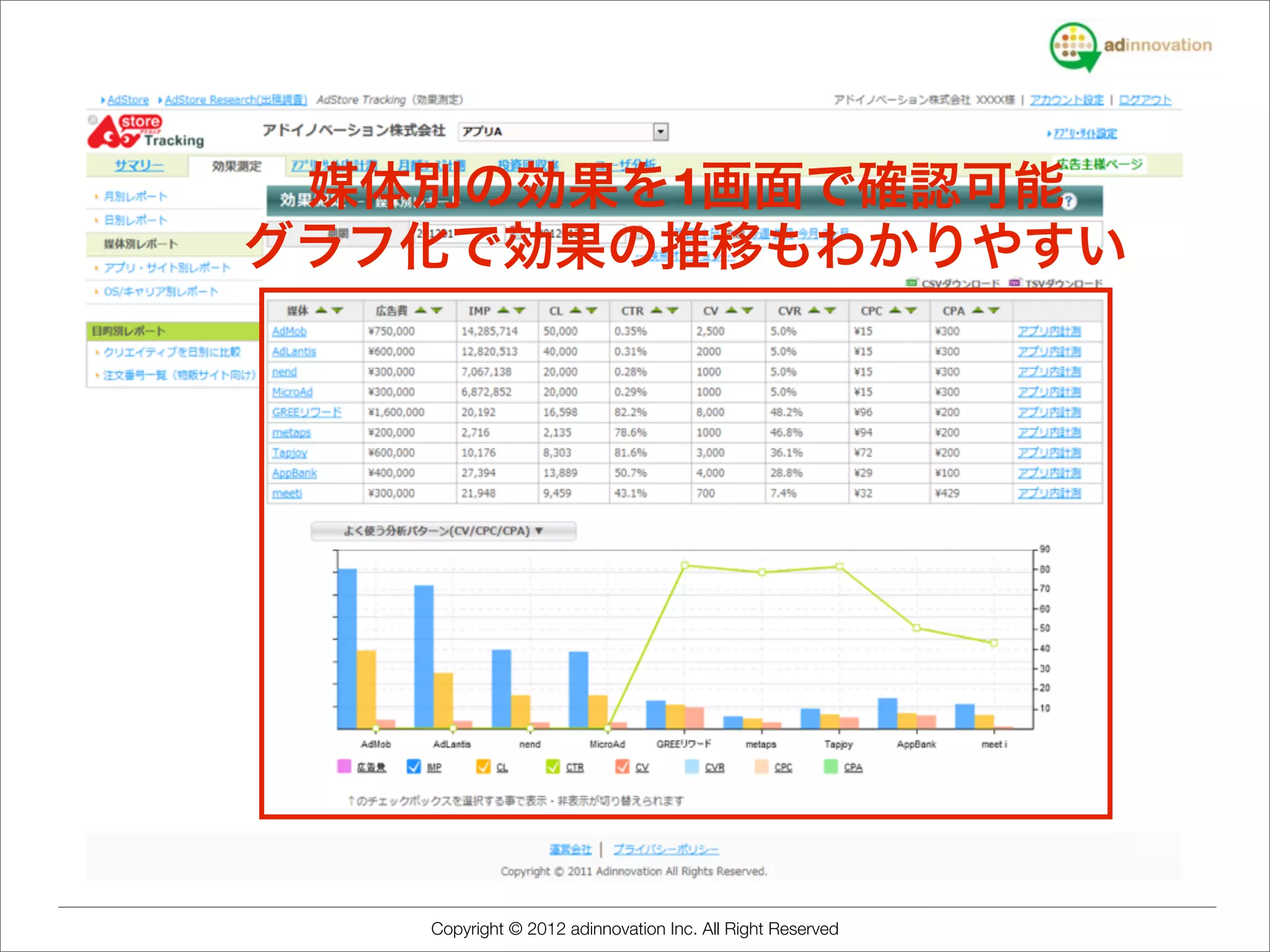Click the help question mark icon
The height and width of the screenshot is (952, 1270).
tap(1068, 201)
